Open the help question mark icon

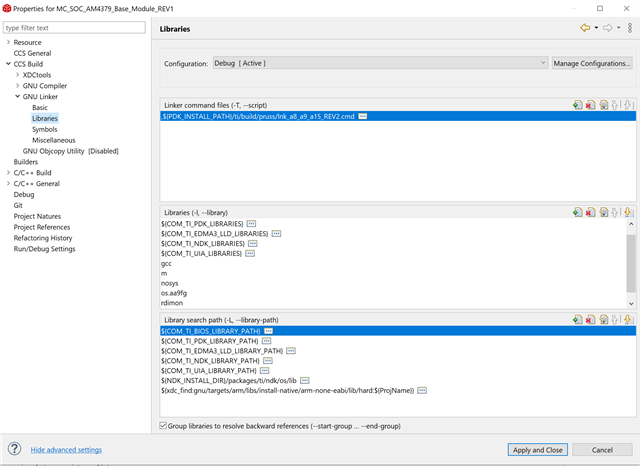(x=14, y=449)
